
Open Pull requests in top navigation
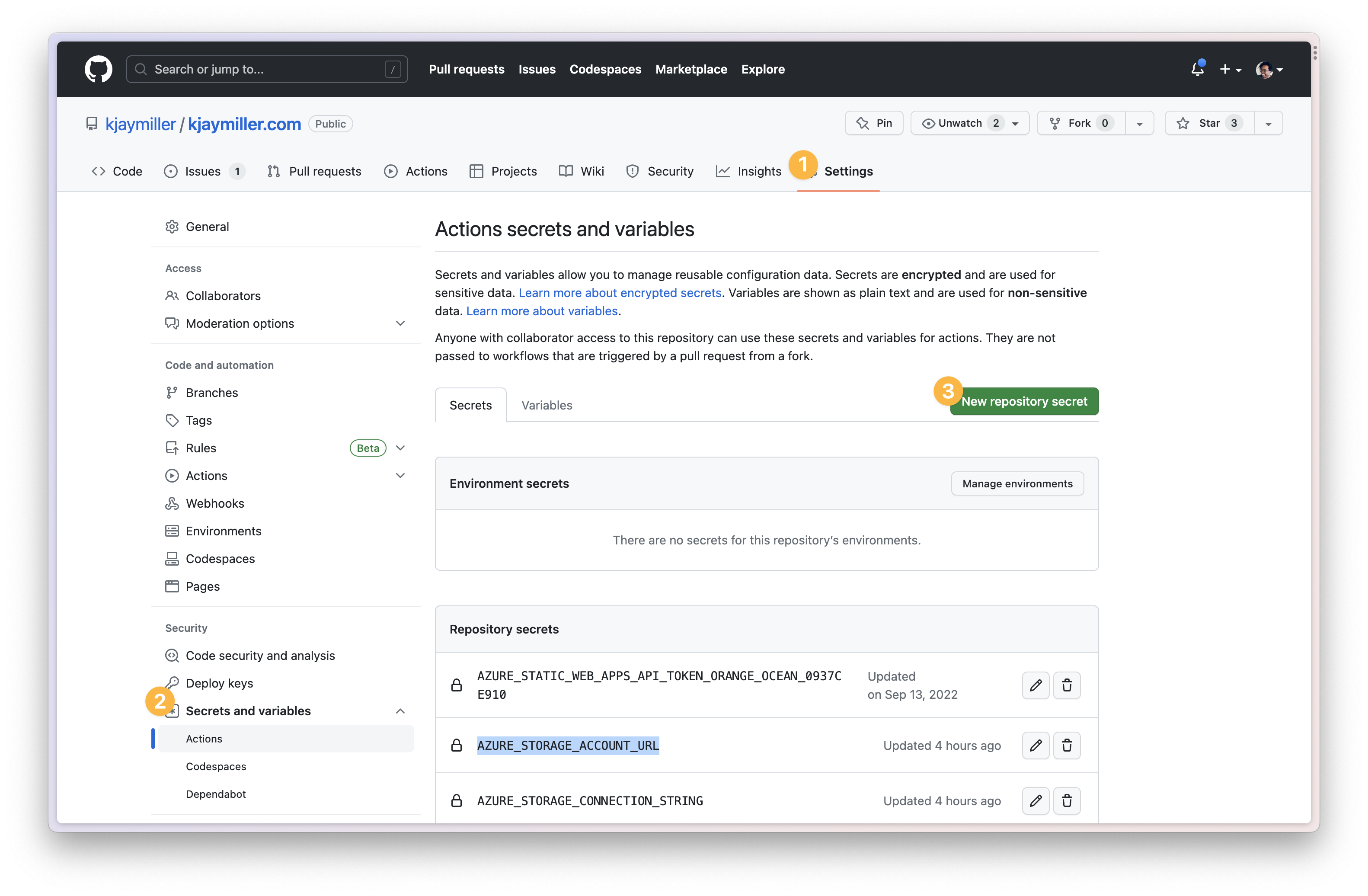[466, 69]
